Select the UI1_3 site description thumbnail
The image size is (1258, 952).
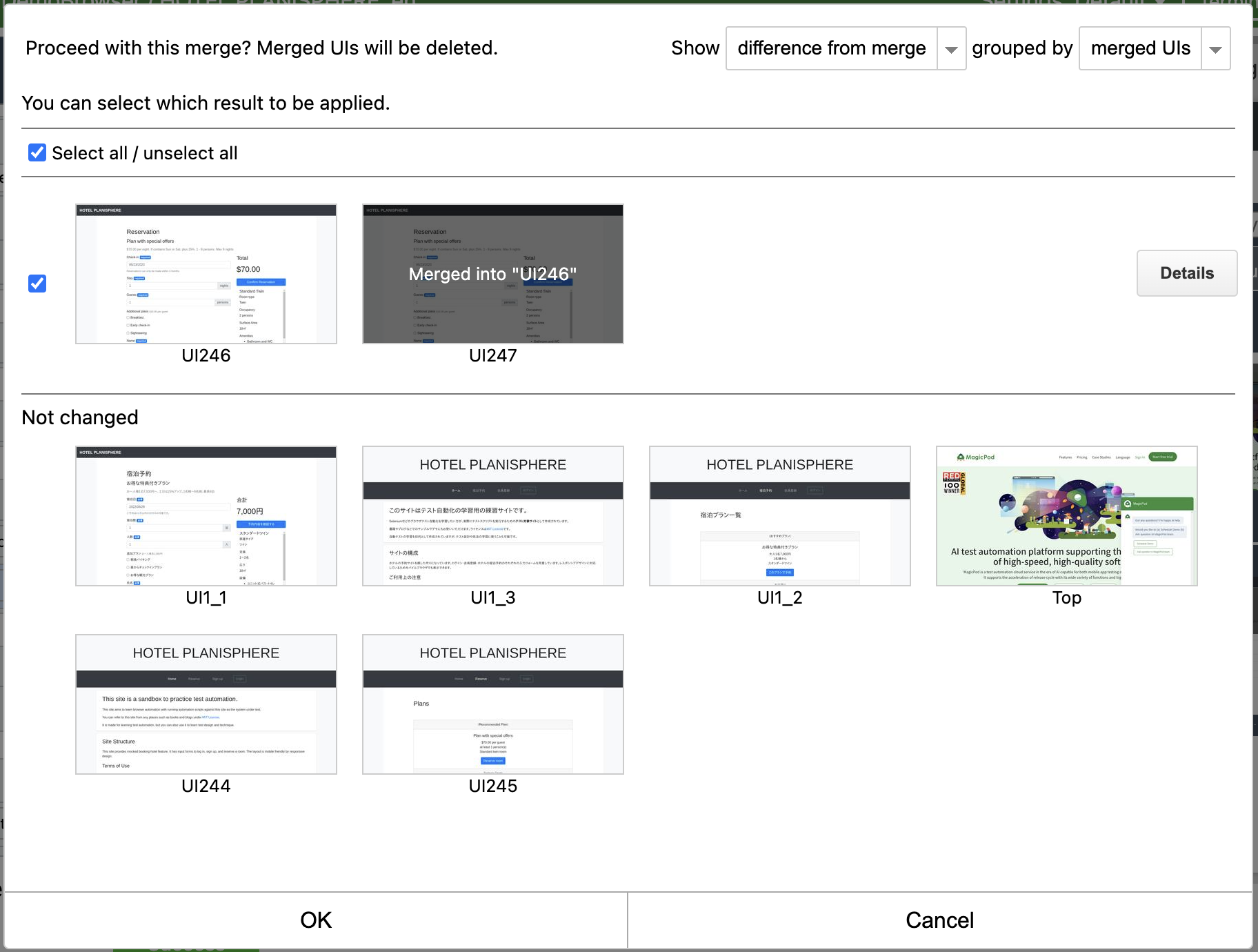(x=492, y=516)
